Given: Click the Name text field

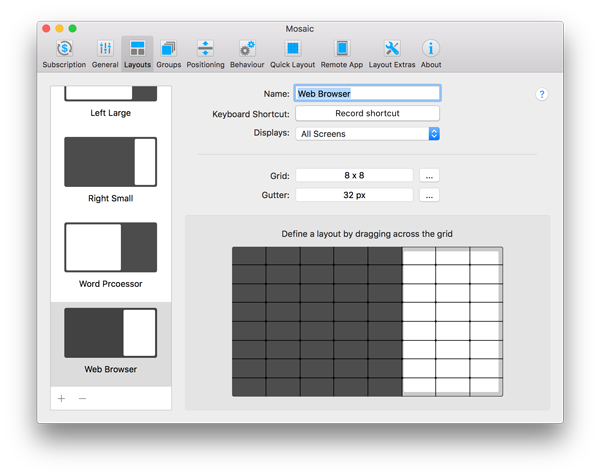Looking at the screenshot, I should click(x=368, y=94).
